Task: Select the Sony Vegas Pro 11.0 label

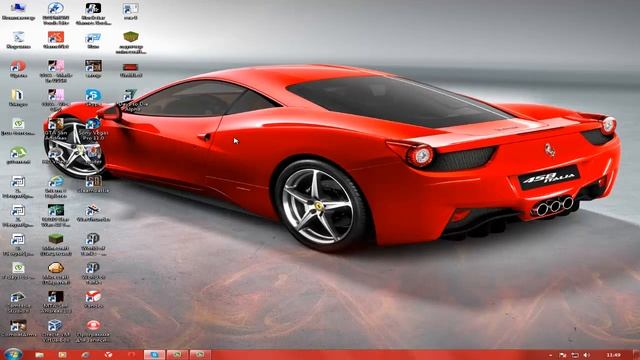Action: (x=93, y=136)
